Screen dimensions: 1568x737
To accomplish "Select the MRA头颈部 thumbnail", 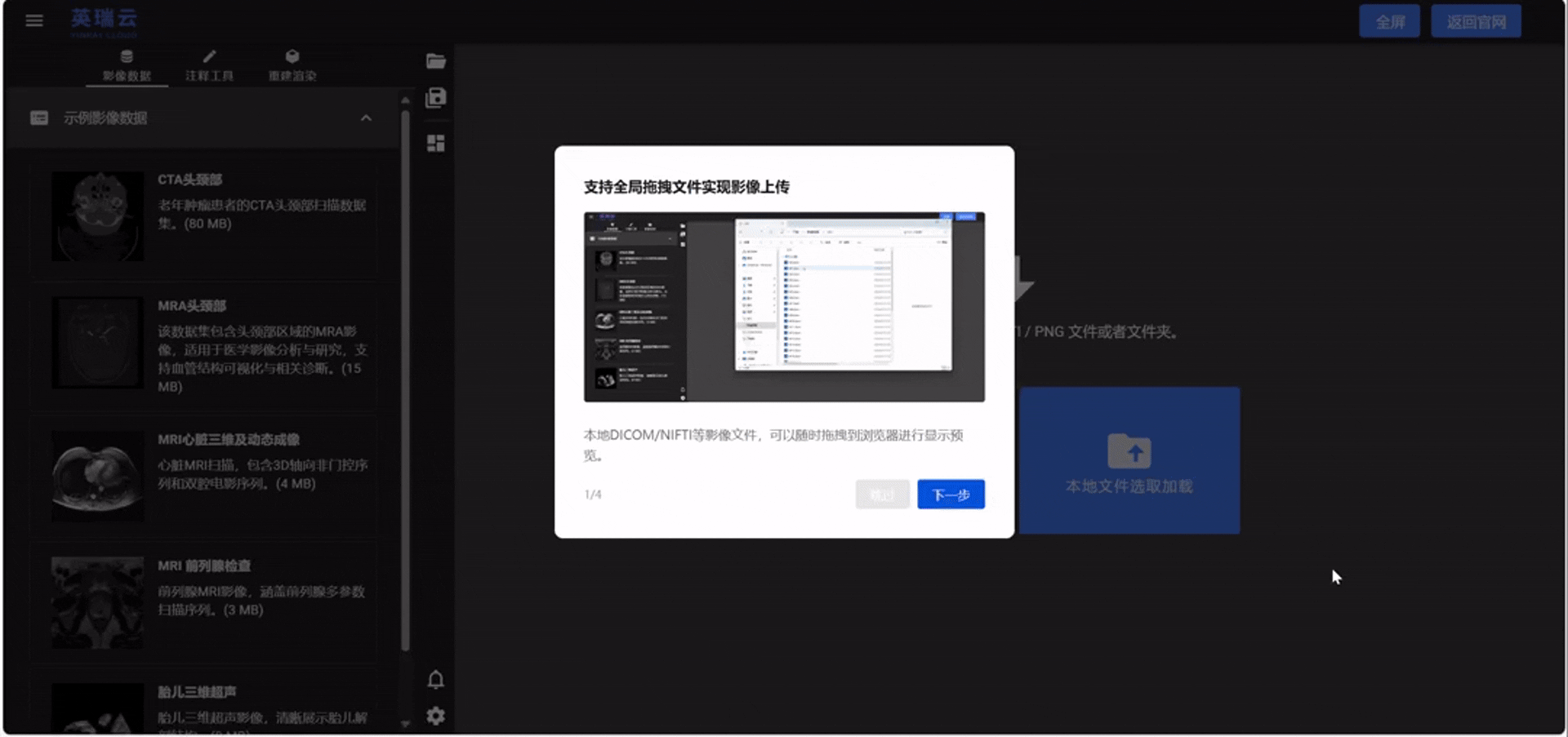I will click(98, 343).
